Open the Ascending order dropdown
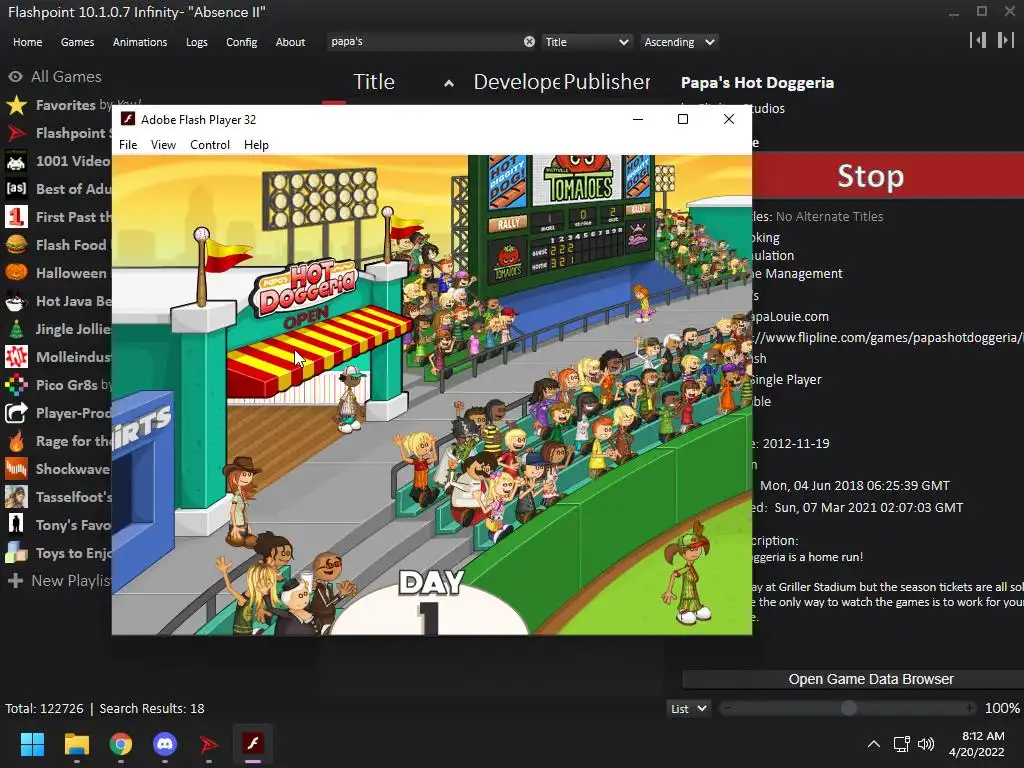1024x768 pixels. (679, 42)
